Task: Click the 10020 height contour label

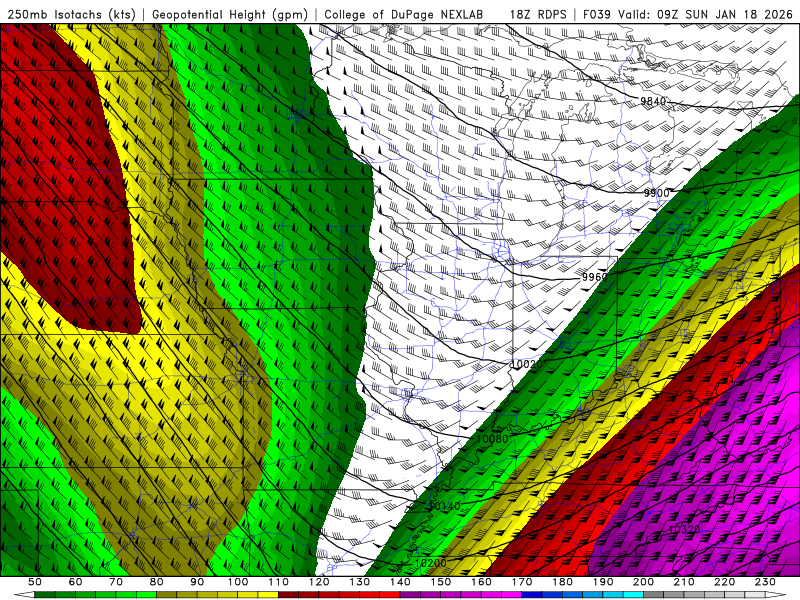Action: coord(527,364)
